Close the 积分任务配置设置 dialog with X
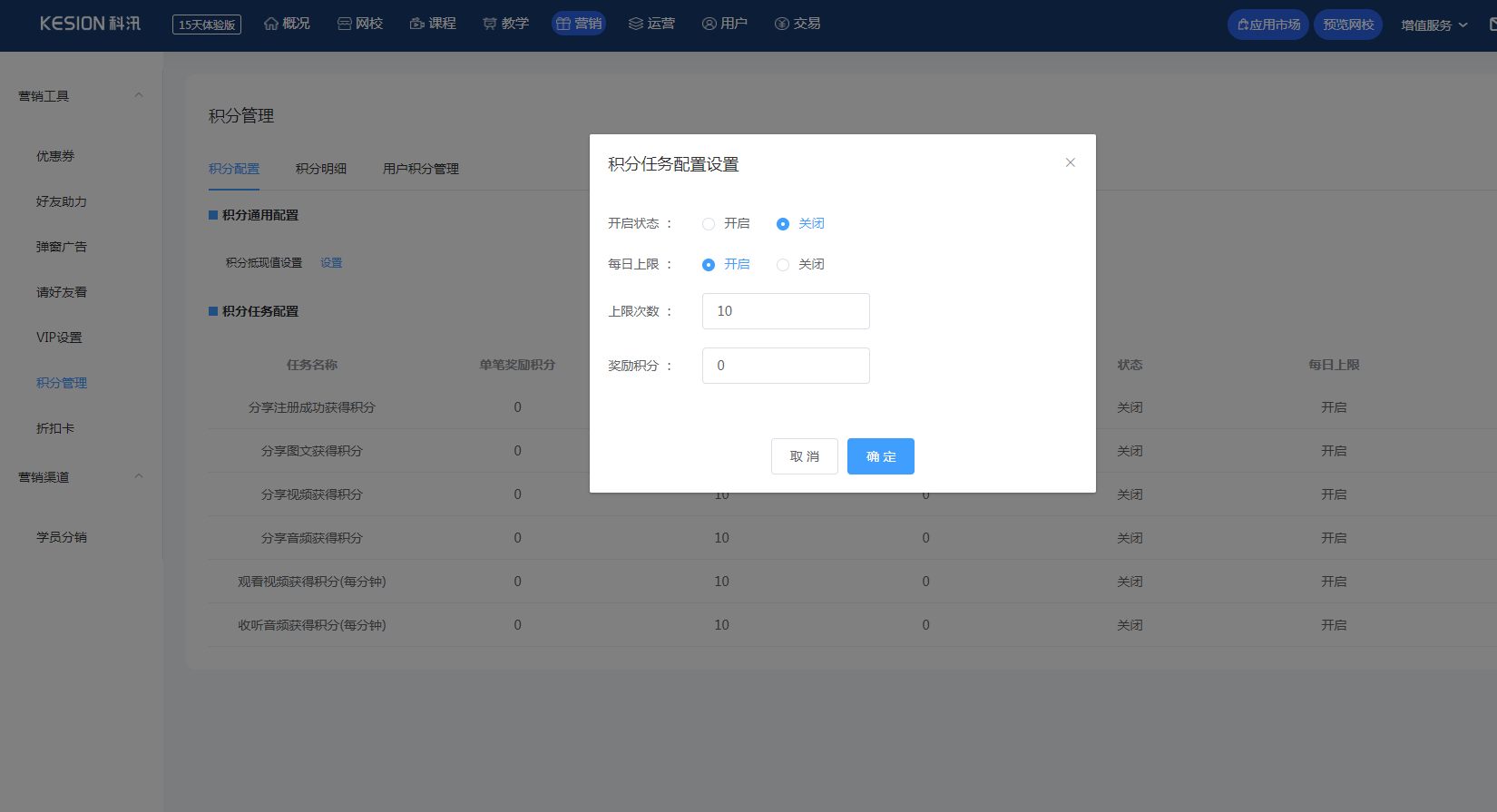The height and width of the screenshot is (812, 1497). pyautogui.click(x=1071, y=162)
